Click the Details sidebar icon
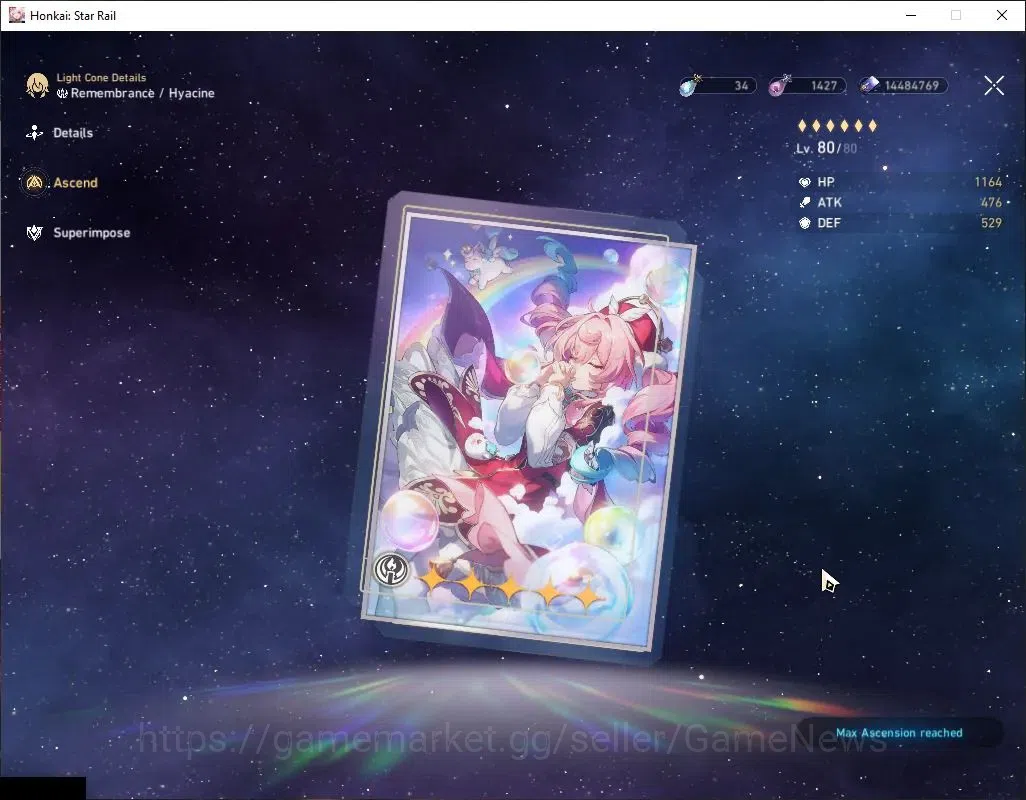The height and width of the screenshot is (800, 1026). click(34, 133)
